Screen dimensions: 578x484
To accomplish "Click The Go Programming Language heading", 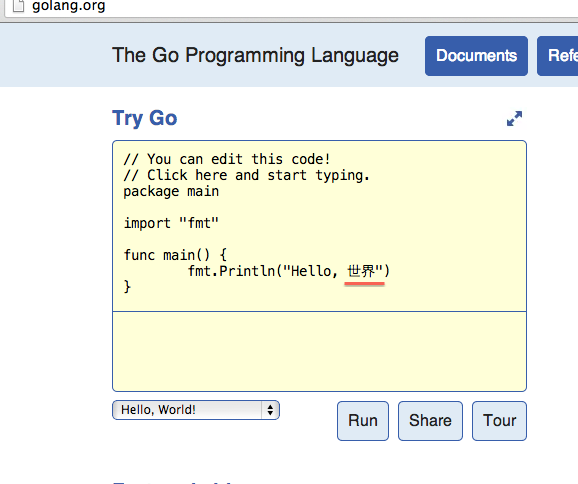I will point(255,55).
